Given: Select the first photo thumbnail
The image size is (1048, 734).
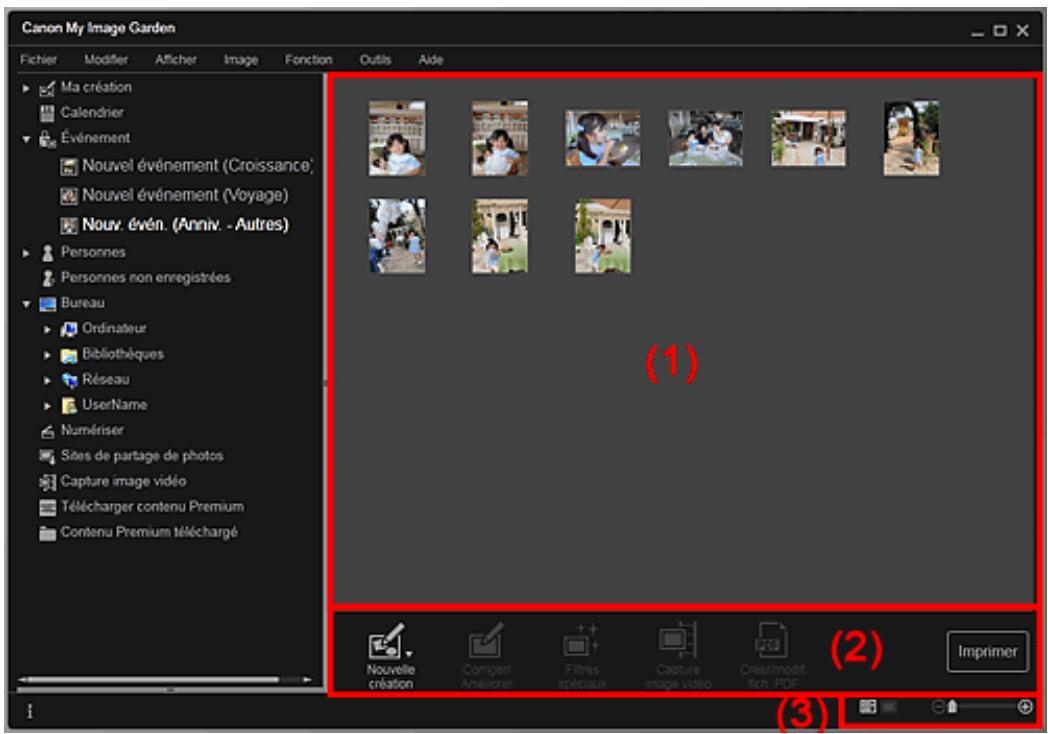Looking at the screenshot, I should [396, 137].
